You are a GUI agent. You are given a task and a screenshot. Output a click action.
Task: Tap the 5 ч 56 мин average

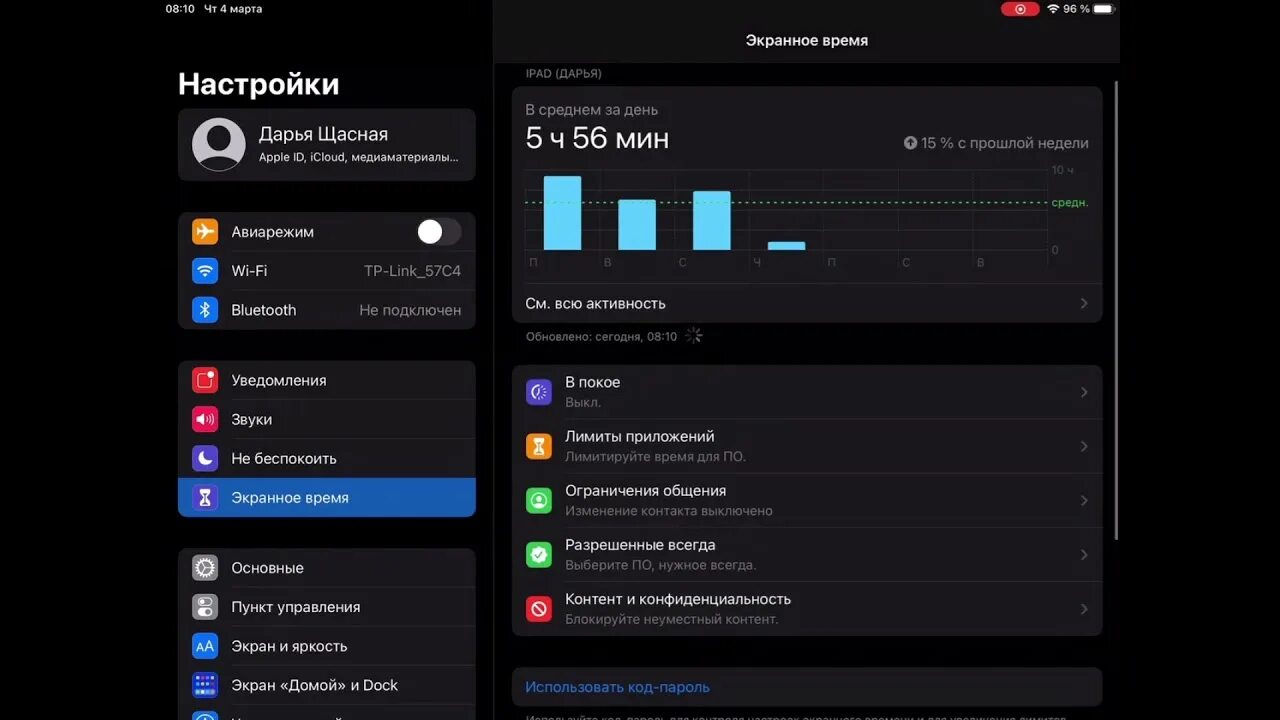(x=597, y=138)
